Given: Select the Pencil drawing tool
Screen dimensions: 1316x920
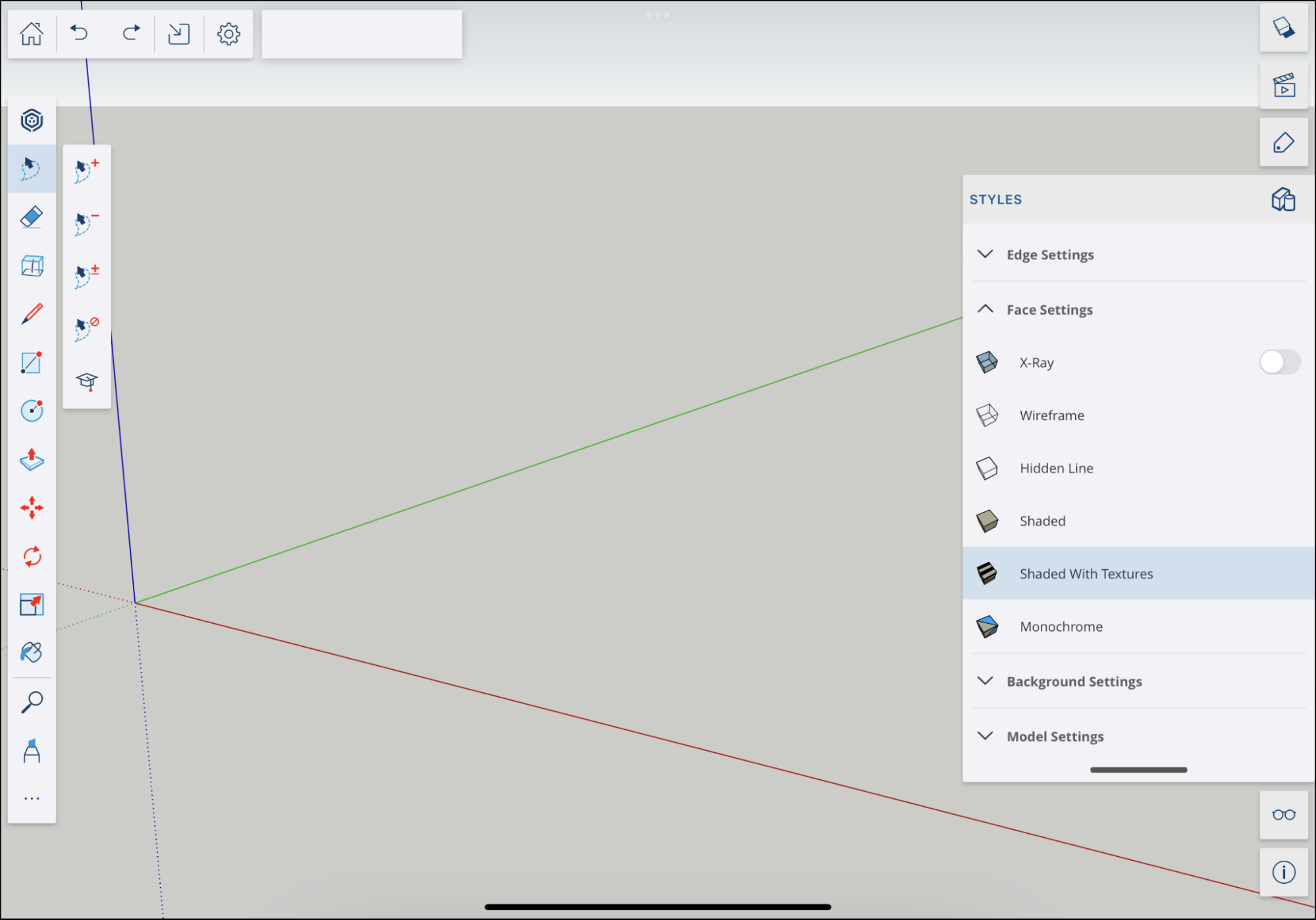Looking at the screenshot, I should tap(32, 315).
